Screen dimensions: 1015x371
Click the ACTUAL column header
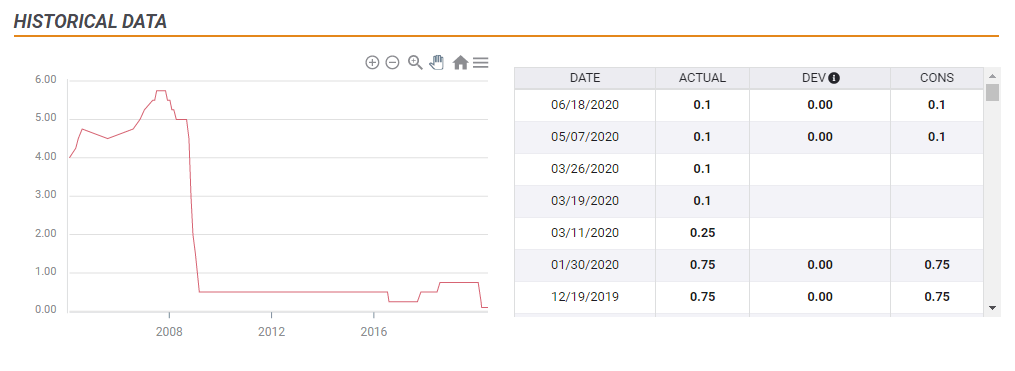(x=702, y=78)
